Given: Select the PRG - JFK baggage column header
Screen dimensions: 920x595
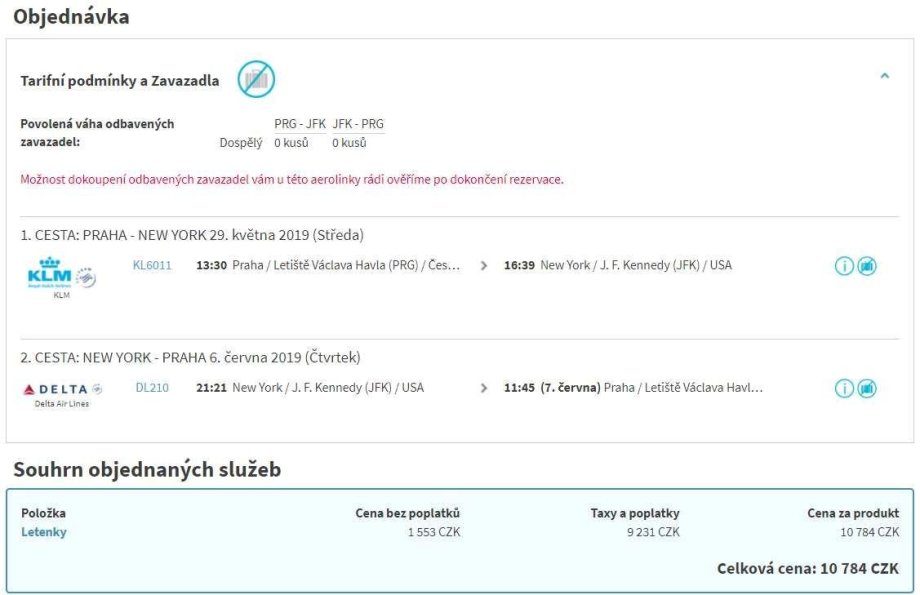Looking at the screenshot, I should coord(299,124).
